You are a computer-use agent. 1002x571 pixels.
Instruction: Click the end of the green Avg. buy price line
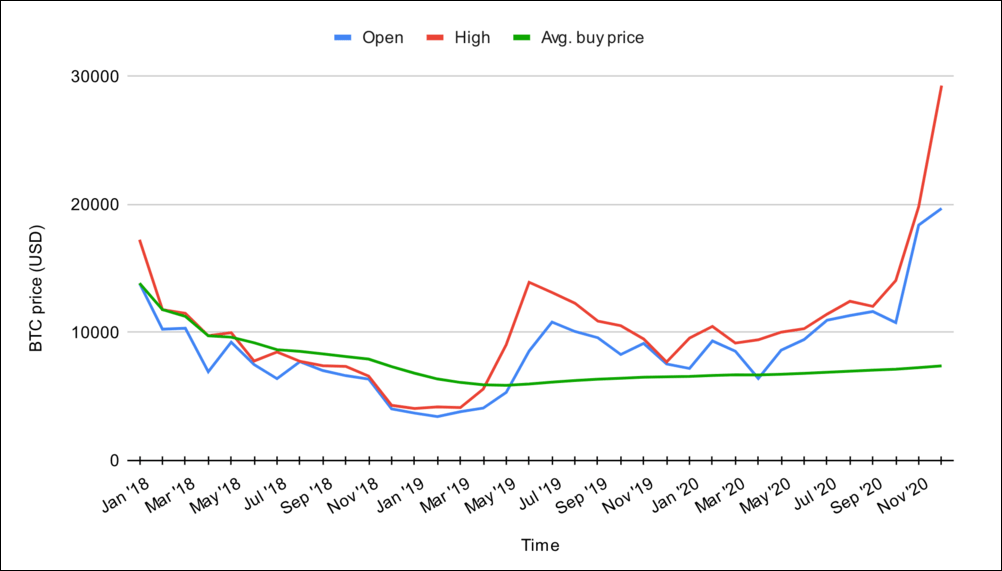941,366
